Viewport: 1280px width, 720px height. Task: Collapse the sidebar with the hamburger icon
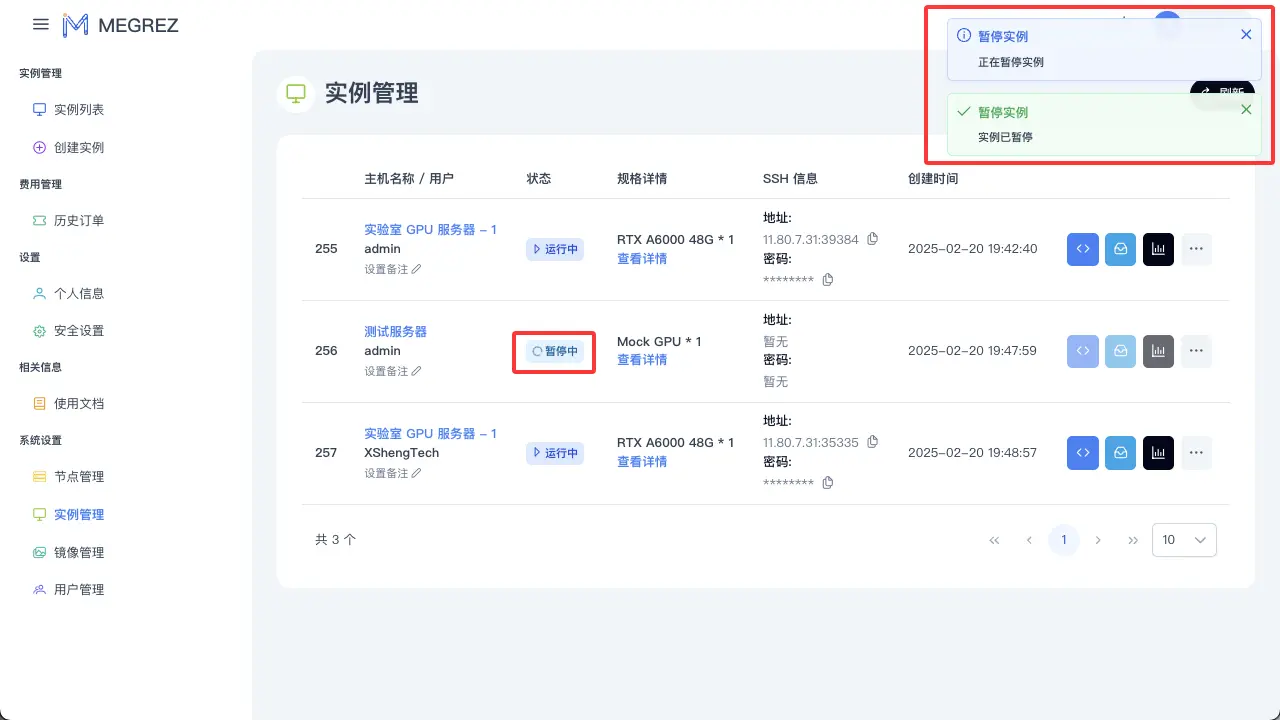[x=40, y=25]
